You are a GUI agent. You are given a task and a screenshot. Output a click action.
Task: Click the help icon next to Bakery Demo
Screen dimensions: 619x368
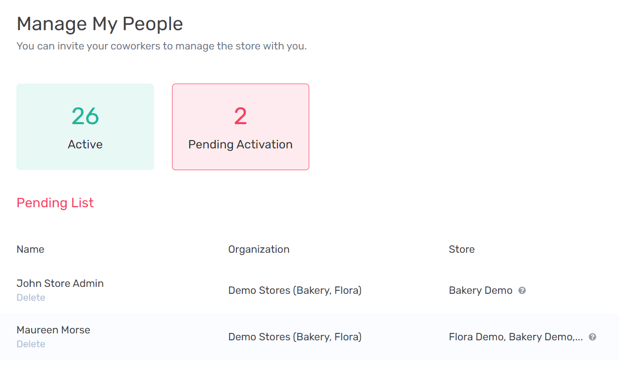[522, 291]
